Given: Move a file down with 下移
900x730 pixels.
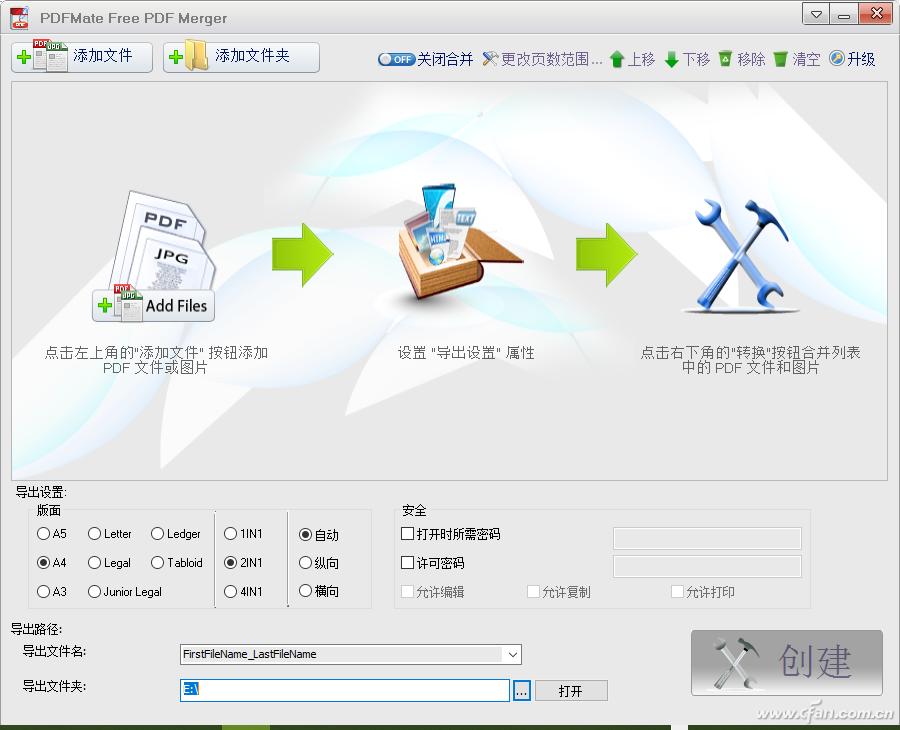Looking at the screenshot, I should point(685,59).
